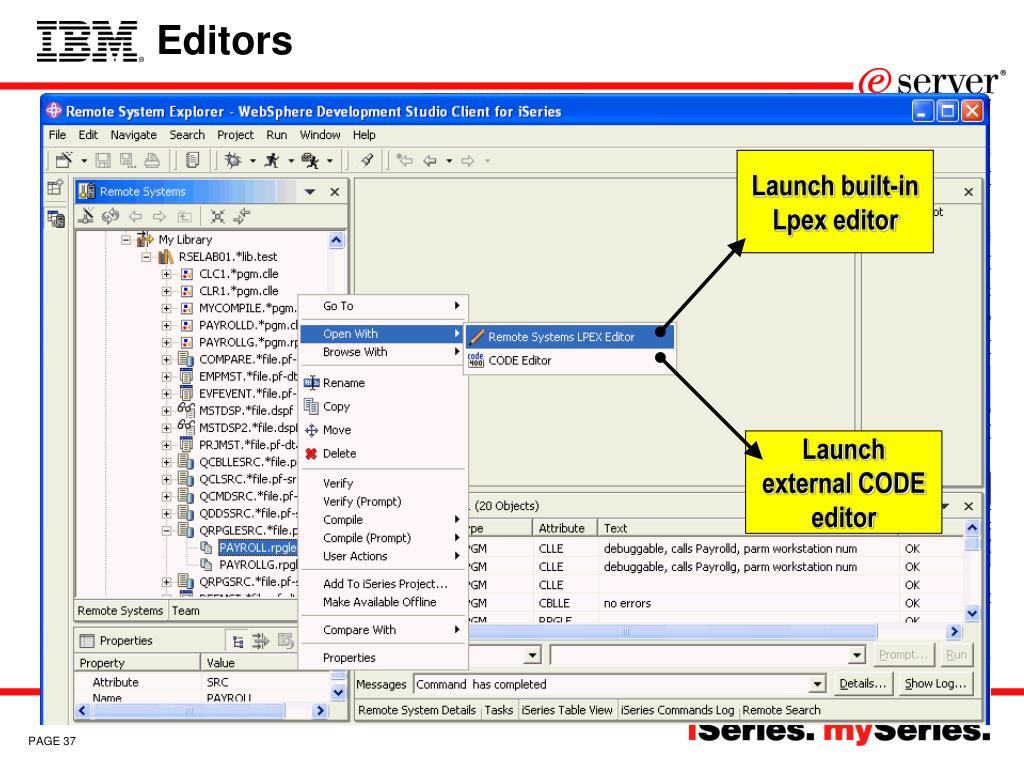Viewport: 1024px width, 768px height.
Task: Switch to the iSeries Commands Log tab
Action: pyautogui.click(x=677, y=710)
